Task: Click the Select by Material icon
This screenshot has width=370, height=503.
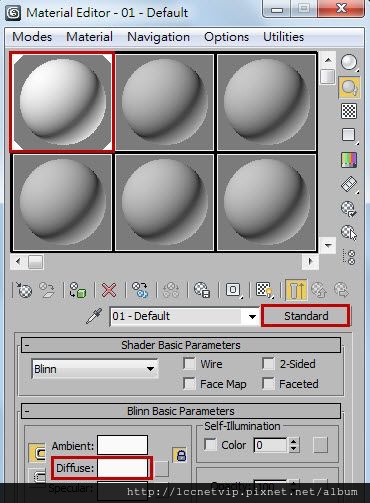Action: coord(349,232)
